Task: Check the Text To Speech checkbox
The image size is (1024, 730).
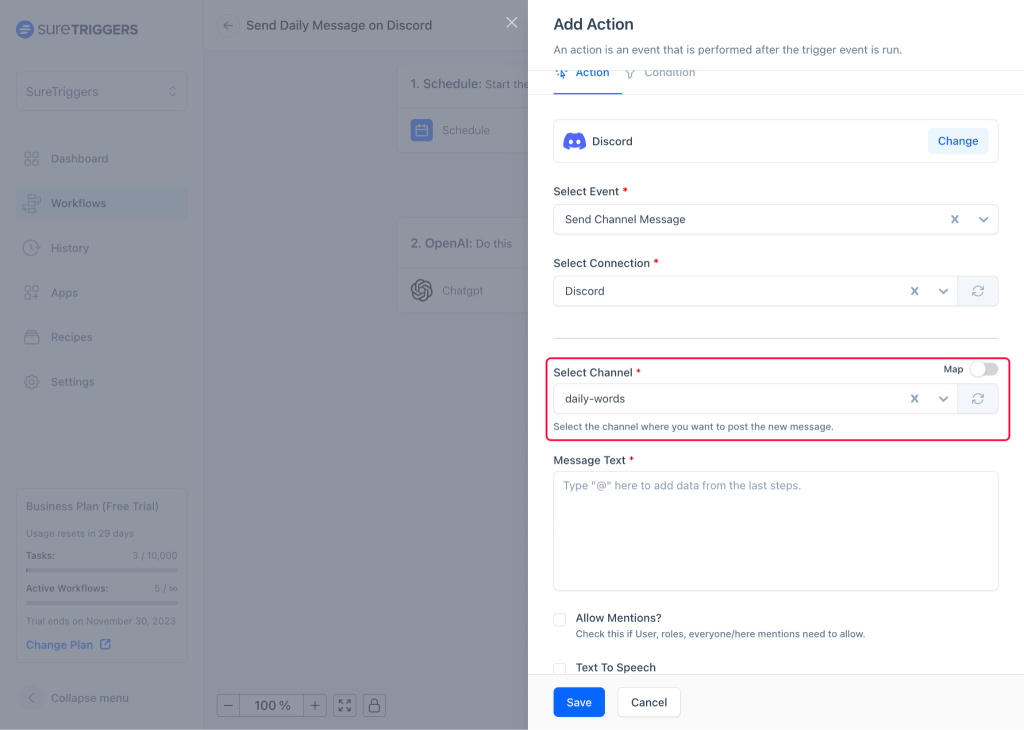Action: tap(560, 668)
